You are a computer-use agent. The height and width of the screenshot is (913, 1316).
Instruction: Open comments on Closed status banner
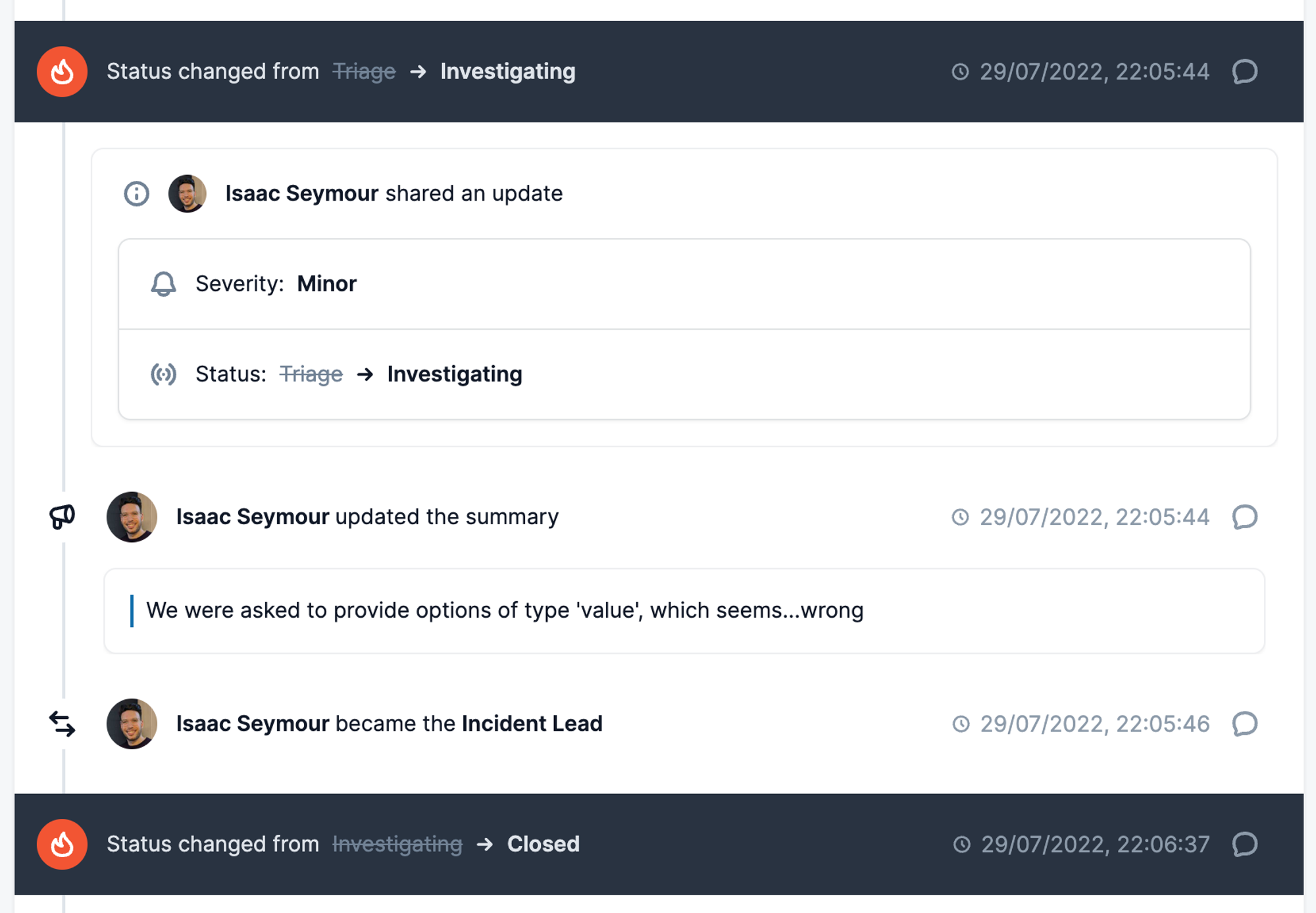[1244, 844]
